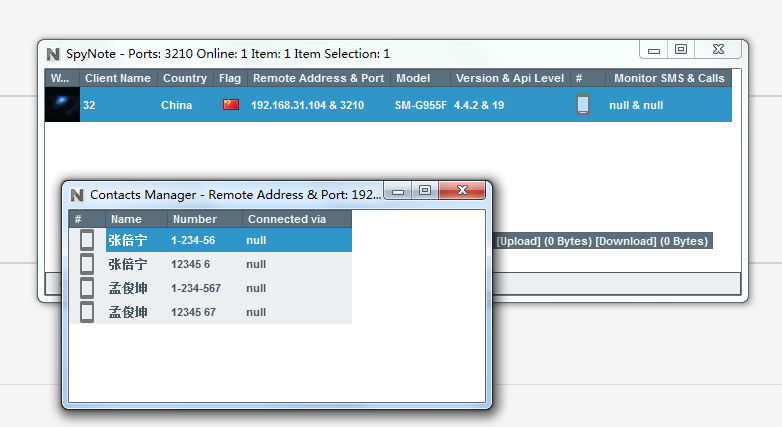Click the SpyNote N logo icon
This screenshot has width=782, height=427.
(53, 54)
